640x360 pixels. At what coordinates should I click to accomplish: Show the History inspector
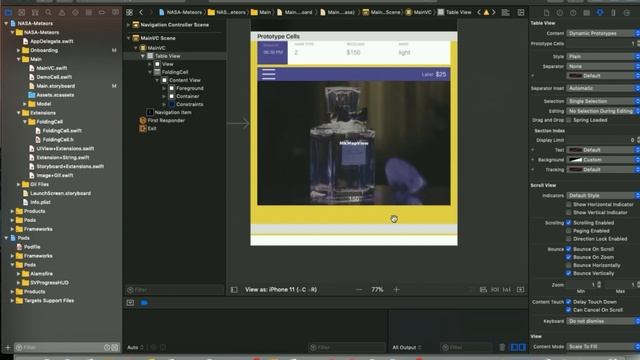pos(560,13)
